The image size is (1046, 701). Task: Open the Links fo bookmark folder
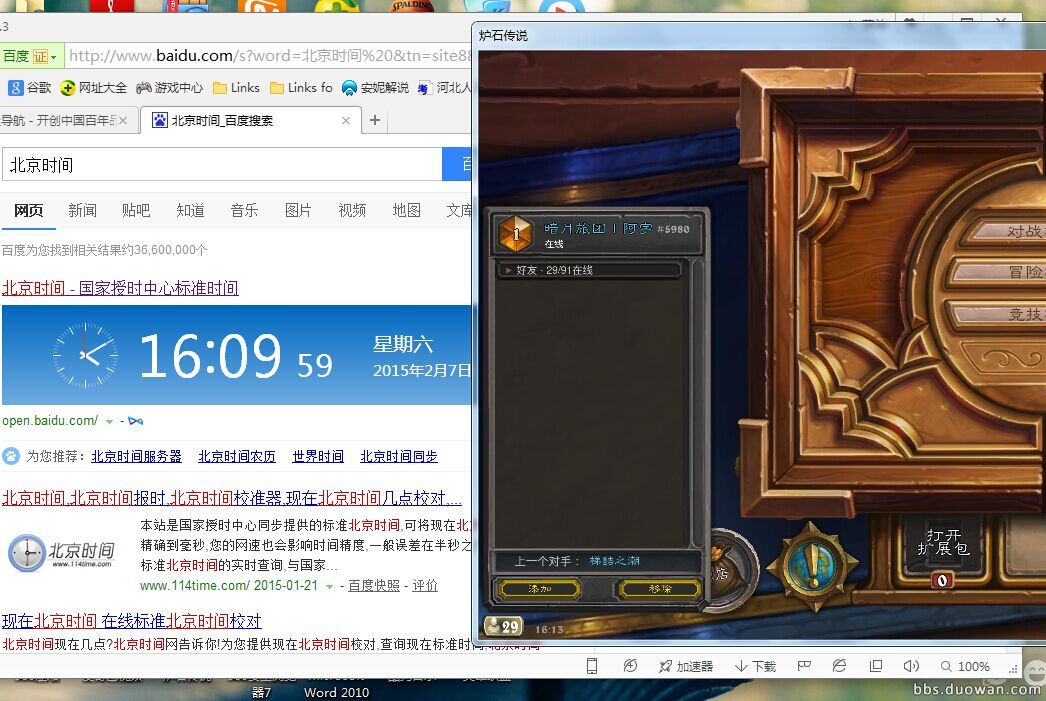[x=301, y=87]
